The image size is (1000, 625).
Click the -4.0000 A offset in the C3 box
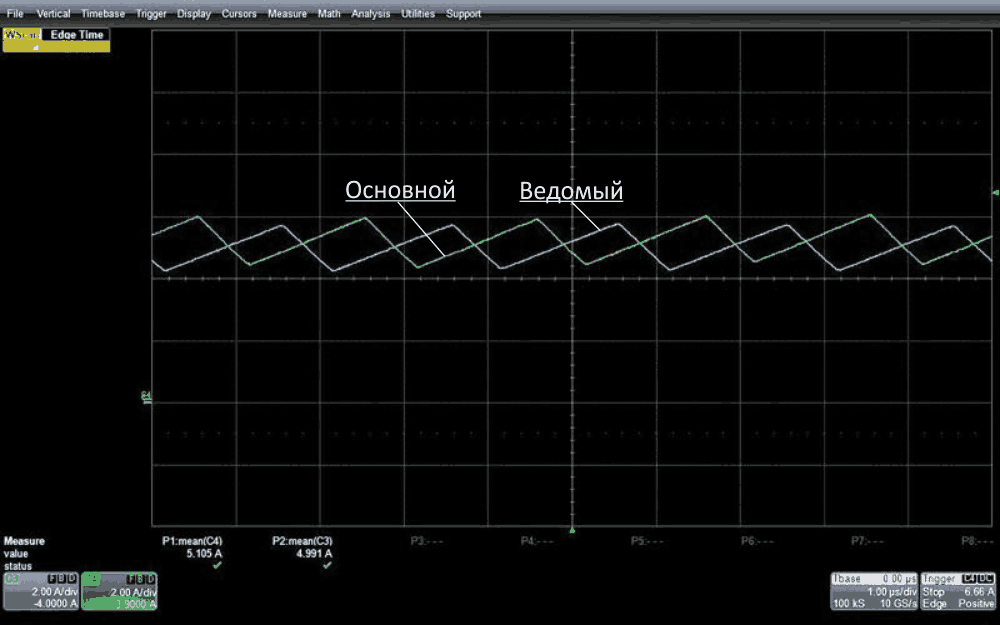(x=54, y=603)
